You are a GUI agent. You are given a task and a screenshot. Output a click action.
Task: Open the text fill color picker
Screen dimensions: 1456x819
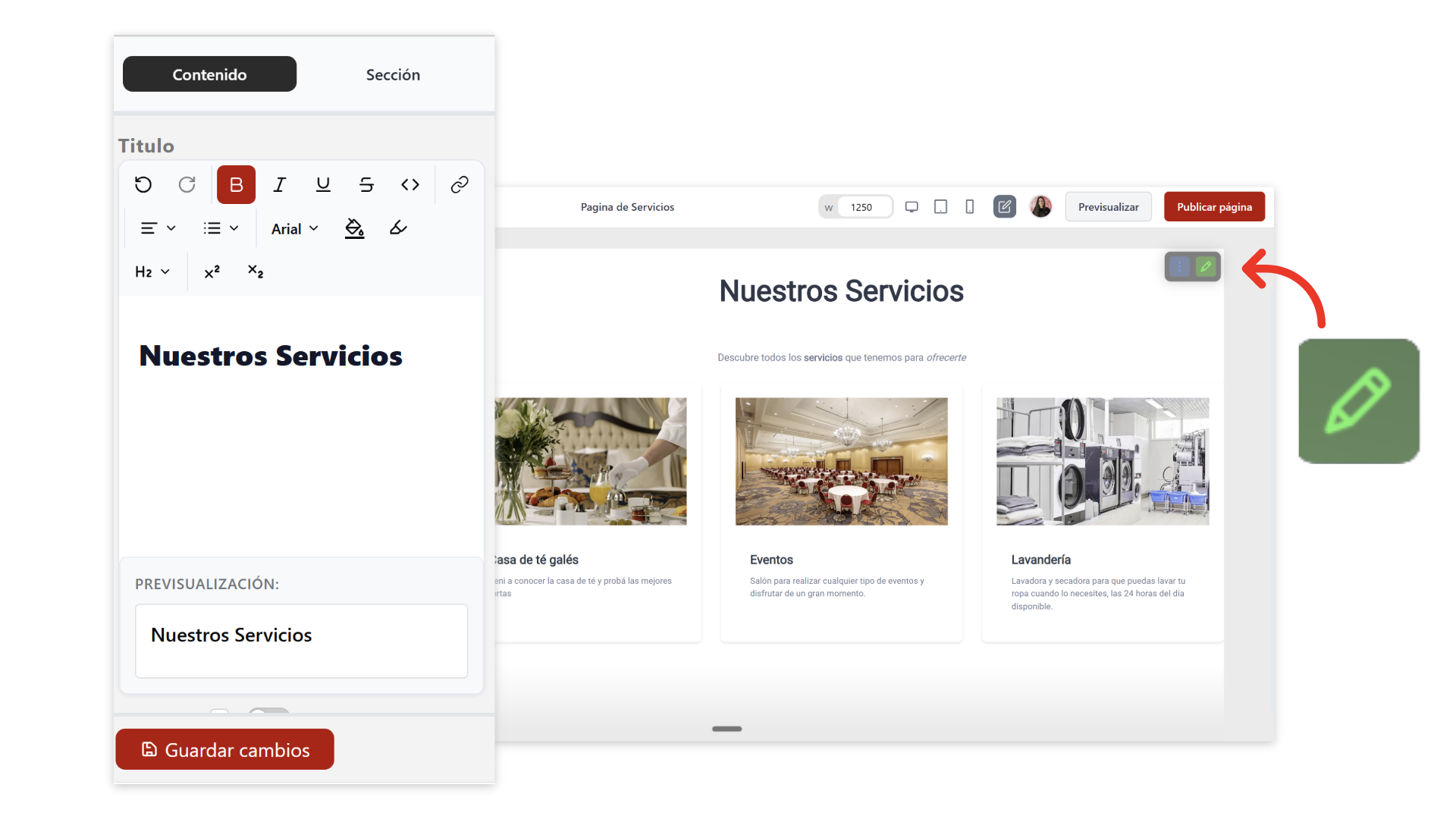(354, 228)
